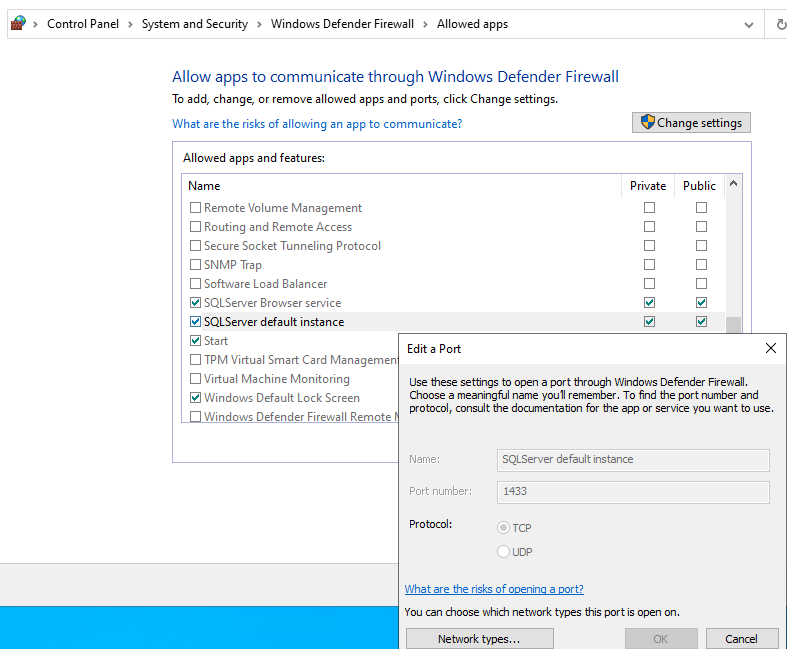Open the risks of opening a port link
Screen dimensions: 787x649
(x=494, y=589)
